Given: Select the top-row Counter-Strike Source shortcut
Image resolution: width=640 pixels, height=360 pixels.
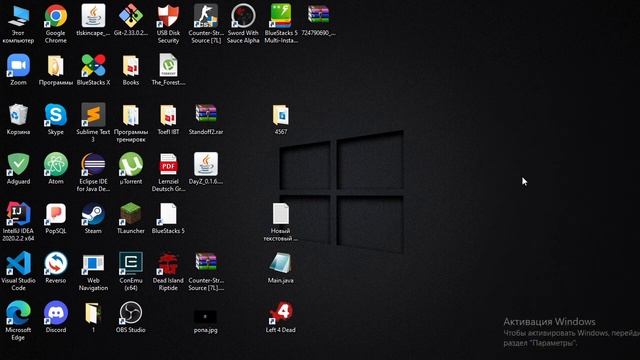Looking at the screenshot, I should pyautogui.click(x=206, y=16).
